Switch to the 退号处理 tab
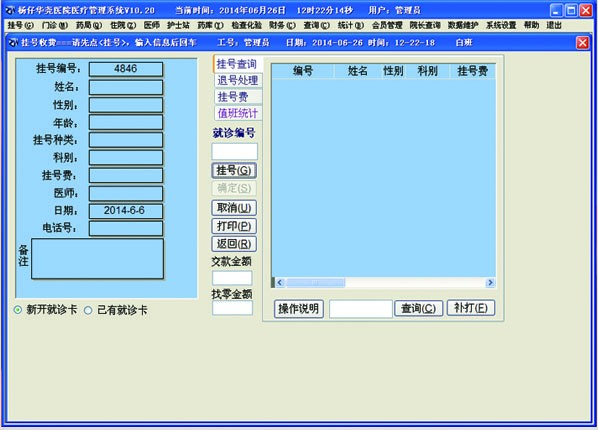The width and height of the screenshot is (598, 430). coord(238,80)
